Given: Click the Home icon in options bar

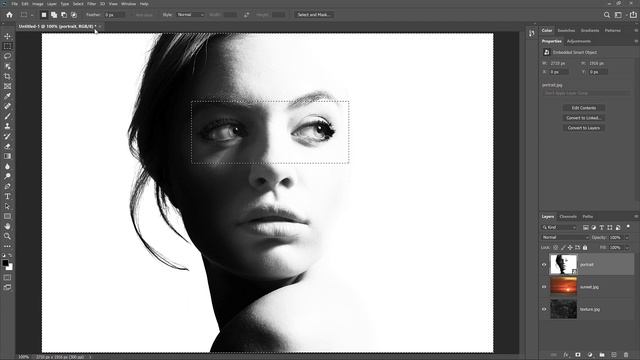Looking at the screenshot, I should 9,15.
